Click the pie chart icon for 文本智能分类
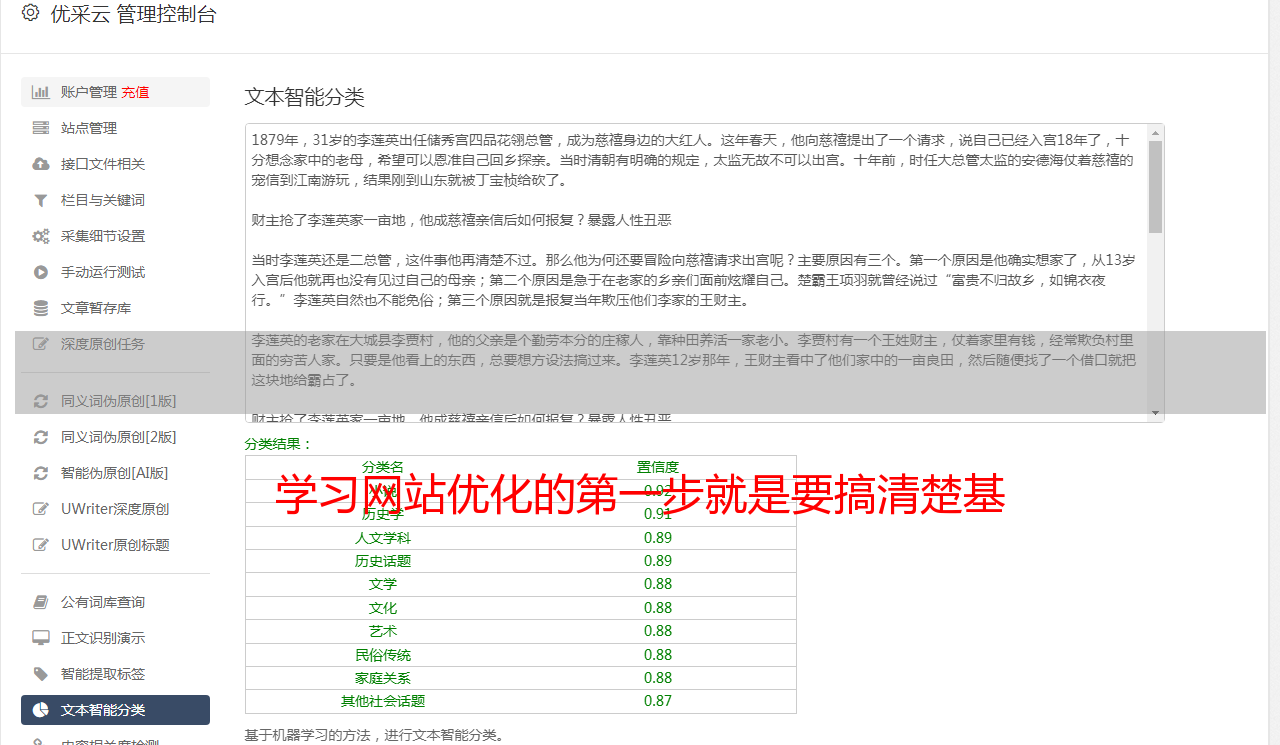Screen dimensions: 1280x745 pos(41,710)
